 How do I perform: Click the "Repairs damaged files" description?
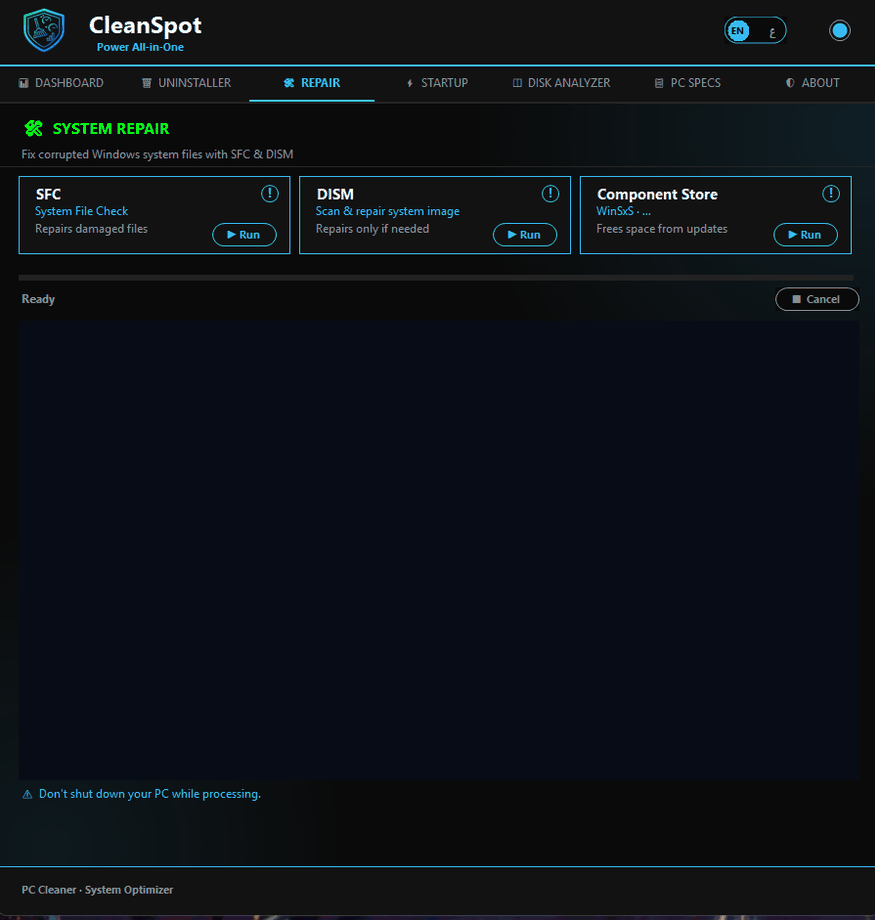click(91, 229)
